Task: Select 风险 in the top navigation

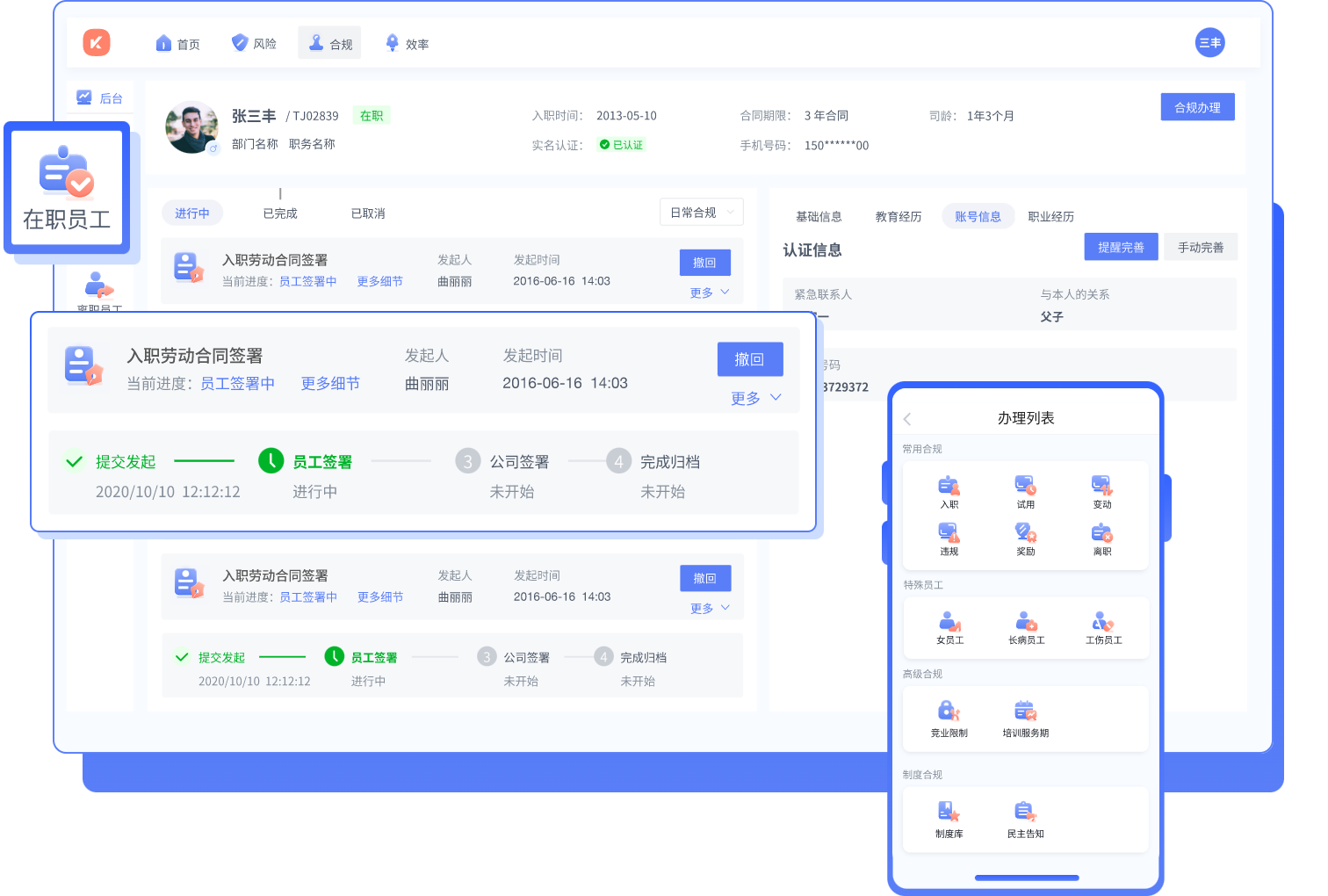Action: coord(254,43)
